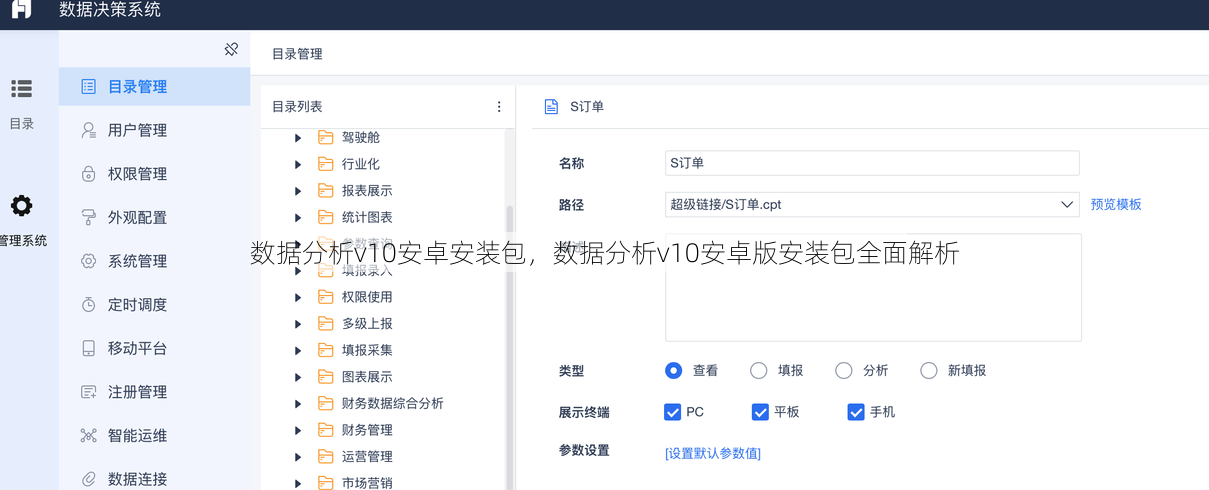Screen dimensions: 1209x490
Task: Open the 管理系统 gear icon
Action: 21,206
